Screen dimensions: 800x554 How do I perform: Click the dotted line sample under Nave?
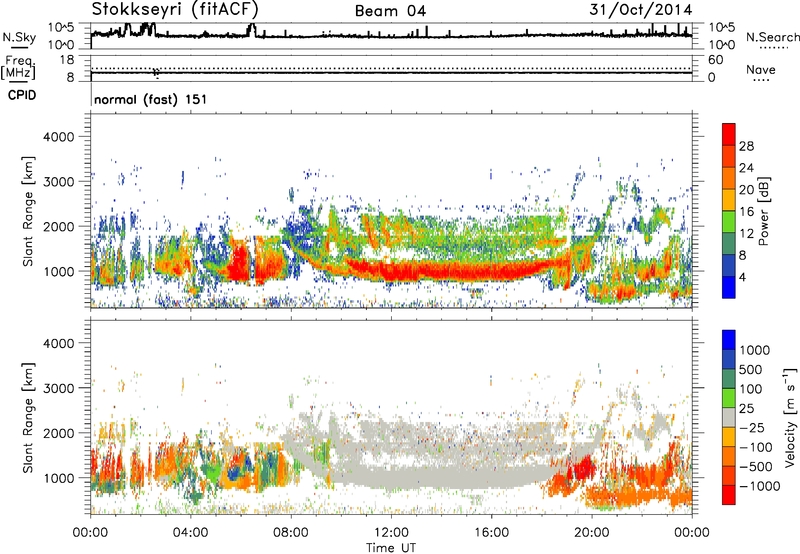(762, 80)
